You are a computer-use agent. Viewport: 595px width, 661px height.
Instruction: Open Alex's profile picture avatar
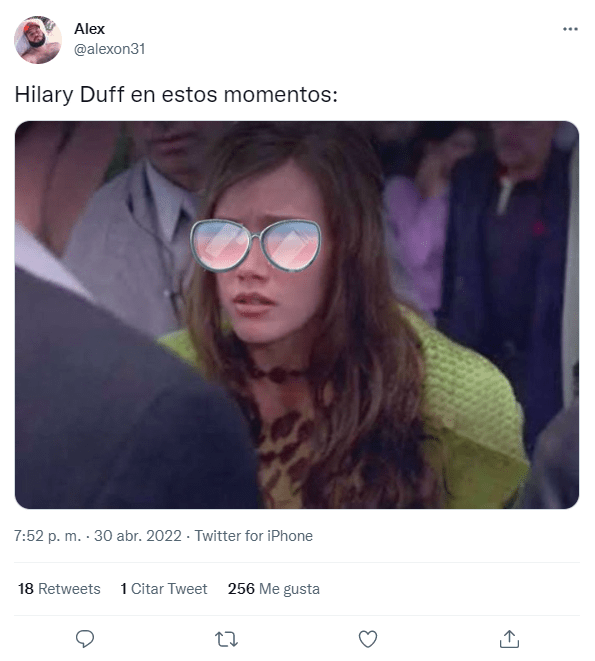(x=38, y=40)
